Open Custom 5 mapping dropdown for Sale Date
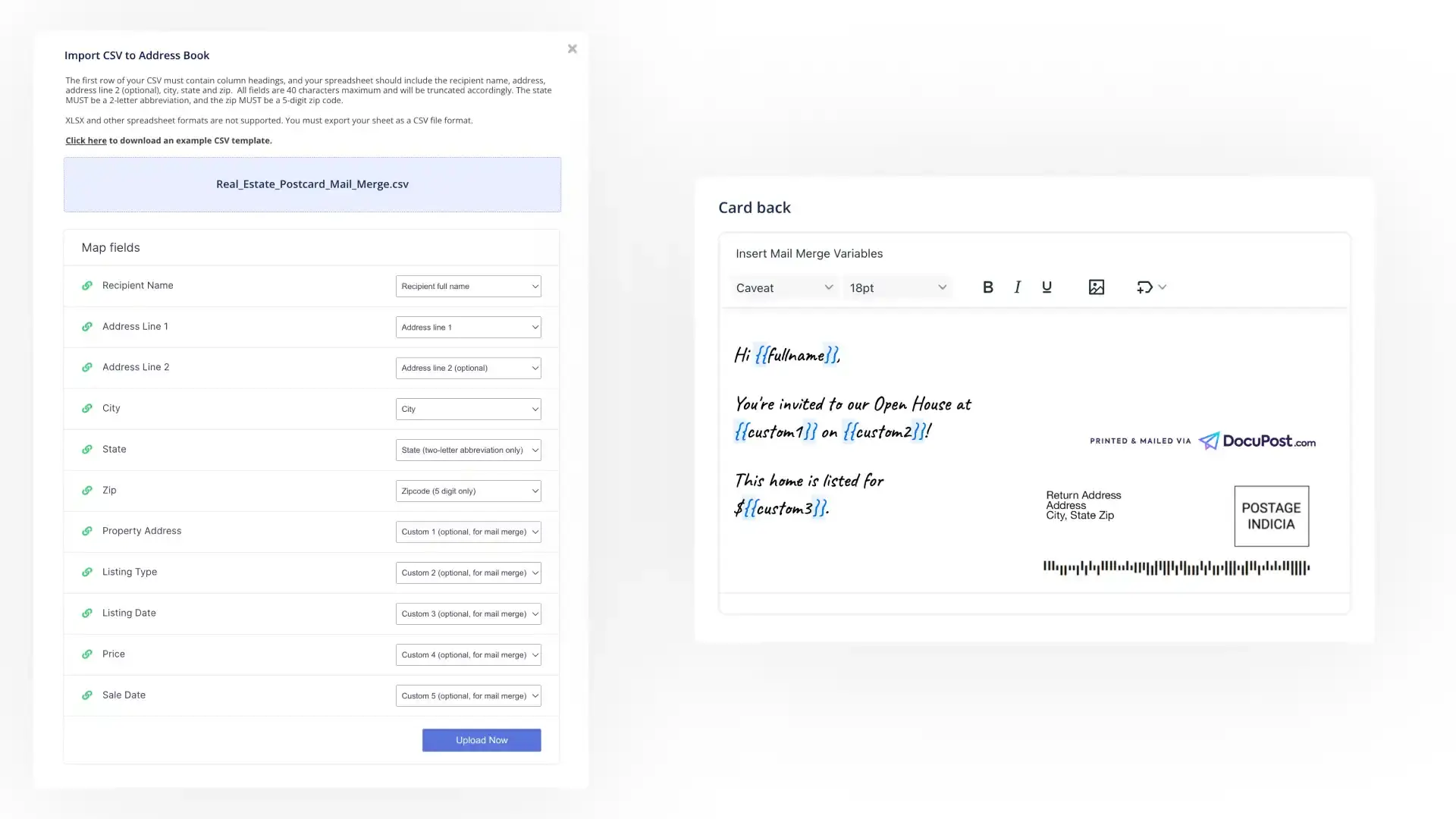Image resolution: width=1456 pixels, height=819 pixels. coord(468,695)
